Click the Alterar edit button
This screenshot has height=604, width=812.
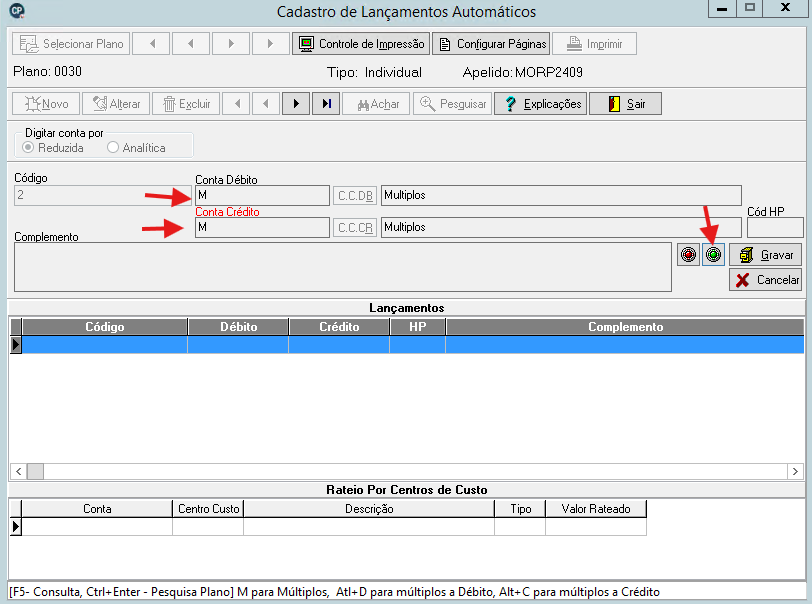point(116,104)
